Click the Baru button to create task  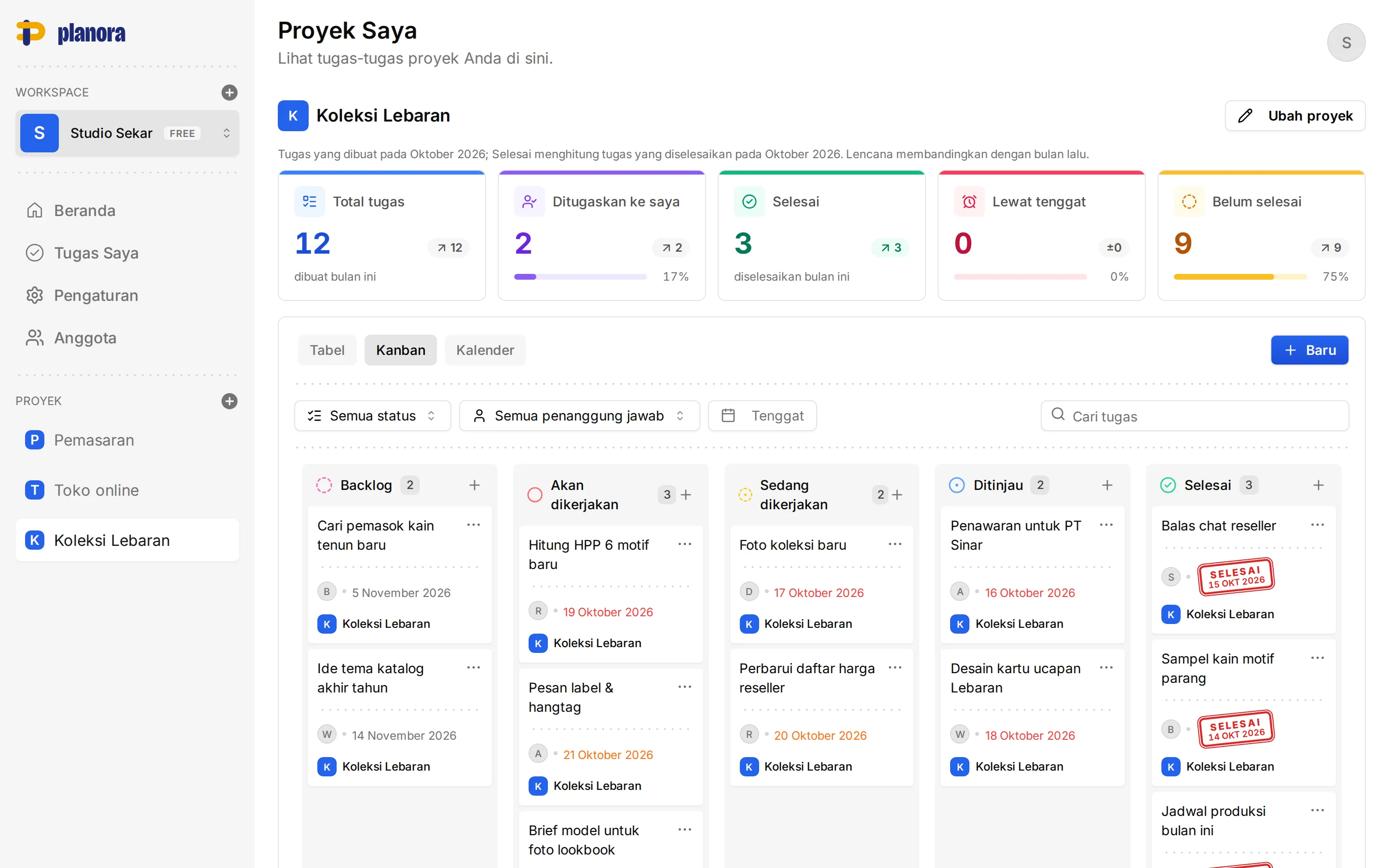(x=1309, y=350)
